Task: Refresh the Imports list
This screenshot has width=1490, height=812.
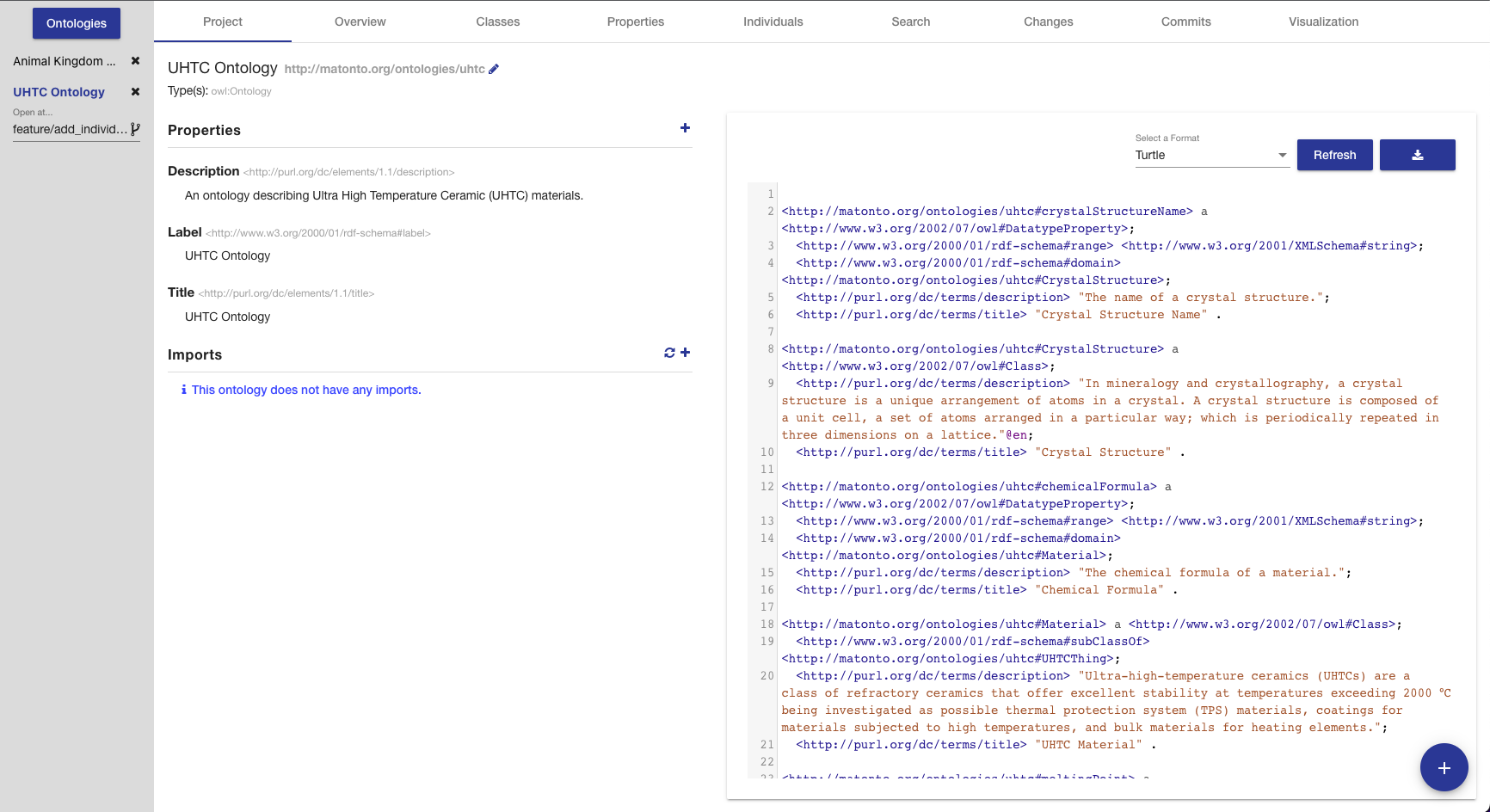Action: click(668, 352)
